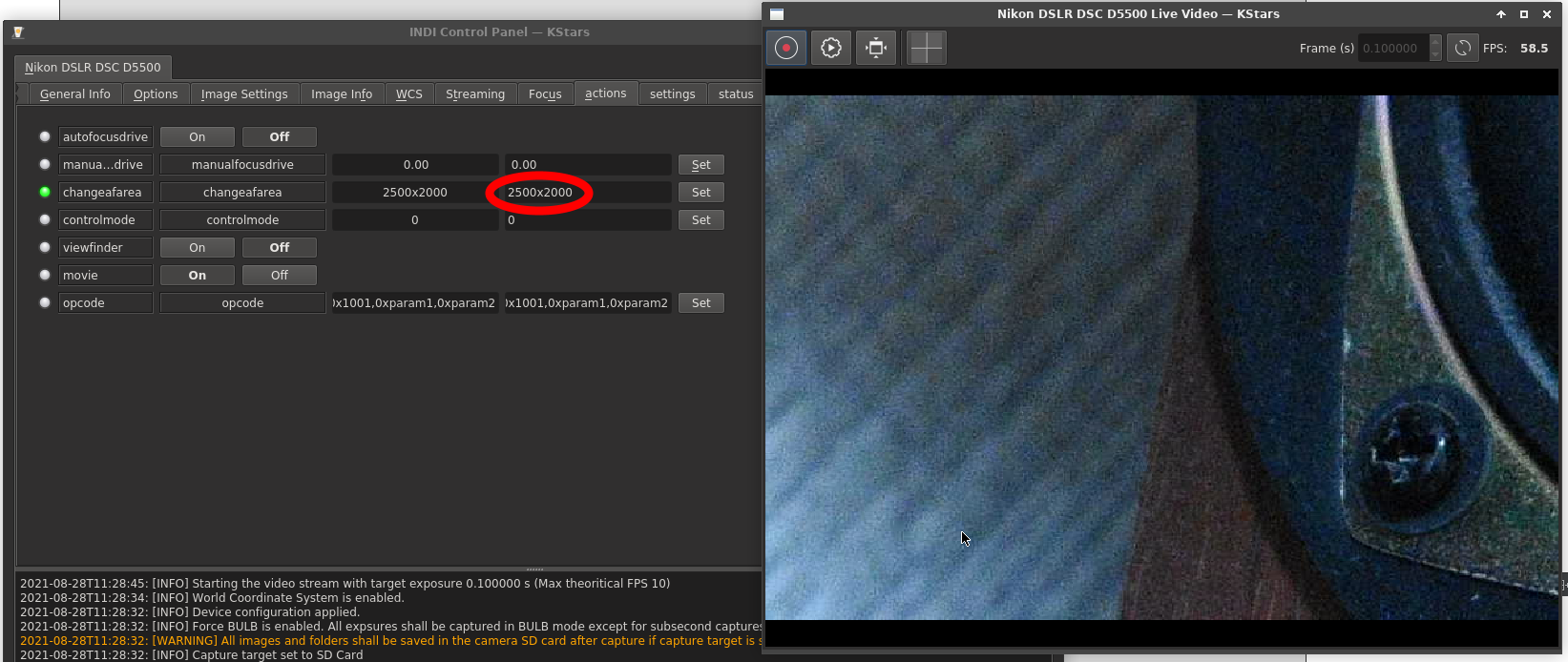
Task: Click the read-only changeafarea 2500x2000 value
Action: pos(415,193)
